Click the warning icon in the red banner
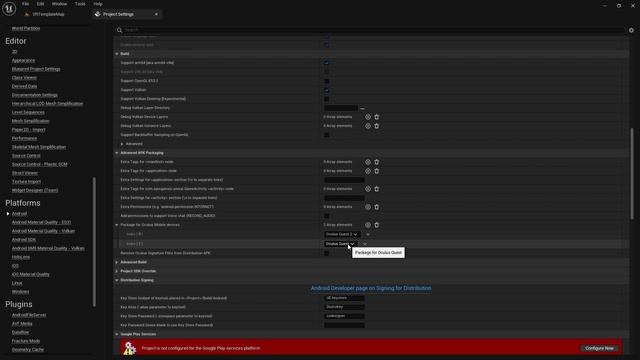The height and width of the screenshot is (360, 640). (x=129, y=348)
